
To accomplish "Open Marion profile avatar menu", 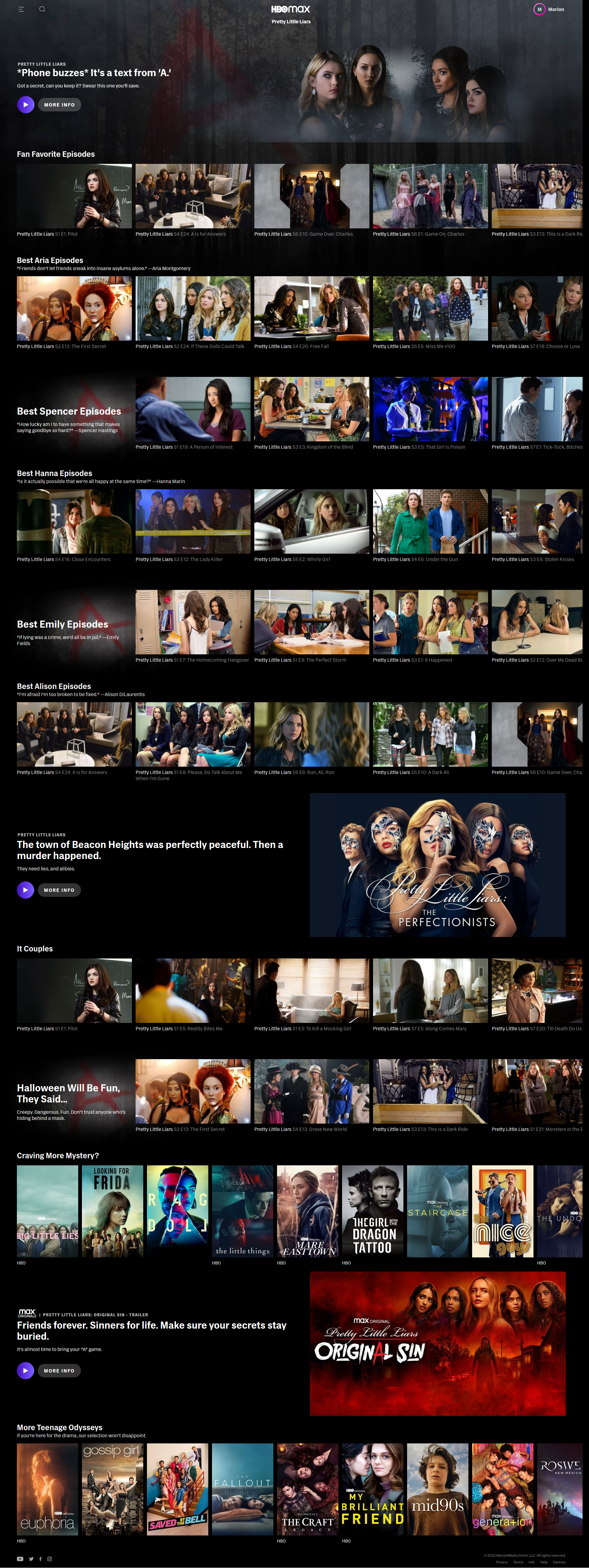I will [539, 9].
